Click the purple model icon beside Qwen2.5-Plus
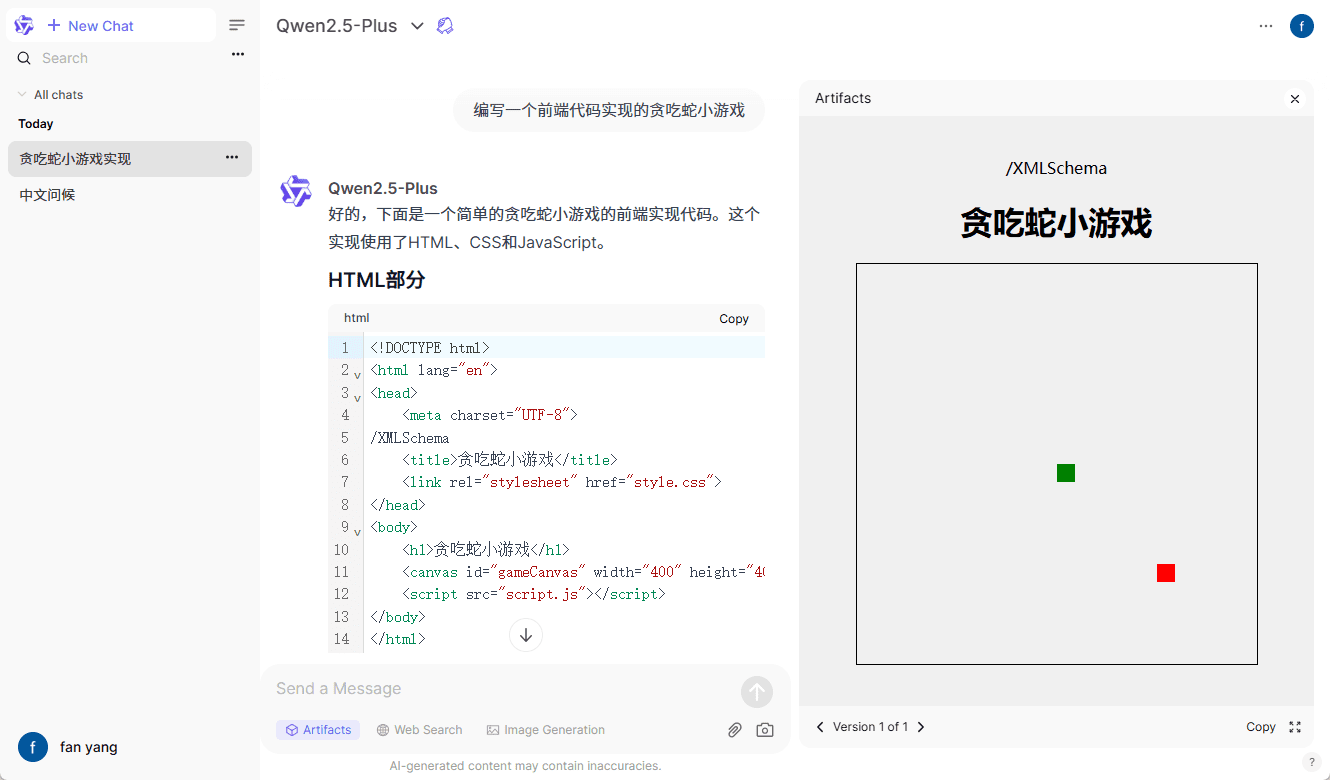Screen dimensions: 1330x780 point(446,26)
